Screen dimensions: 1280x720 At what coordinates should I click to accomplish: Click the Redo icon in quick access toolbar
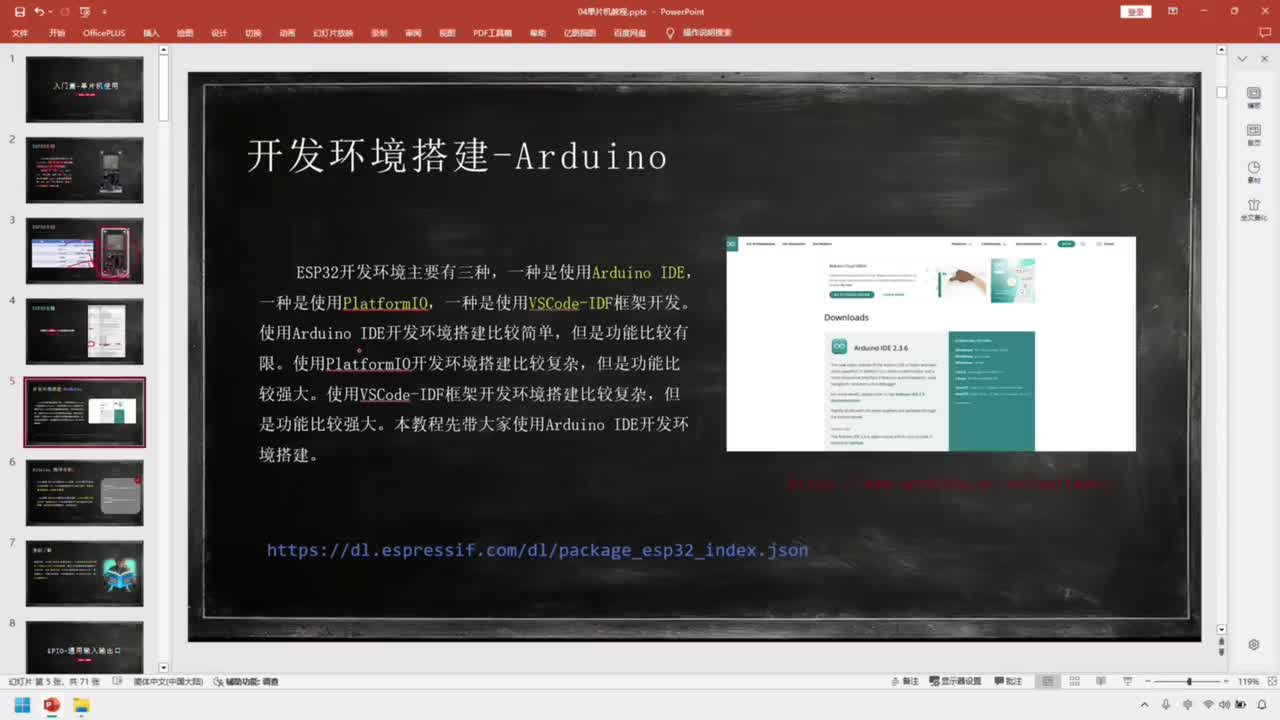coord(65,12)
